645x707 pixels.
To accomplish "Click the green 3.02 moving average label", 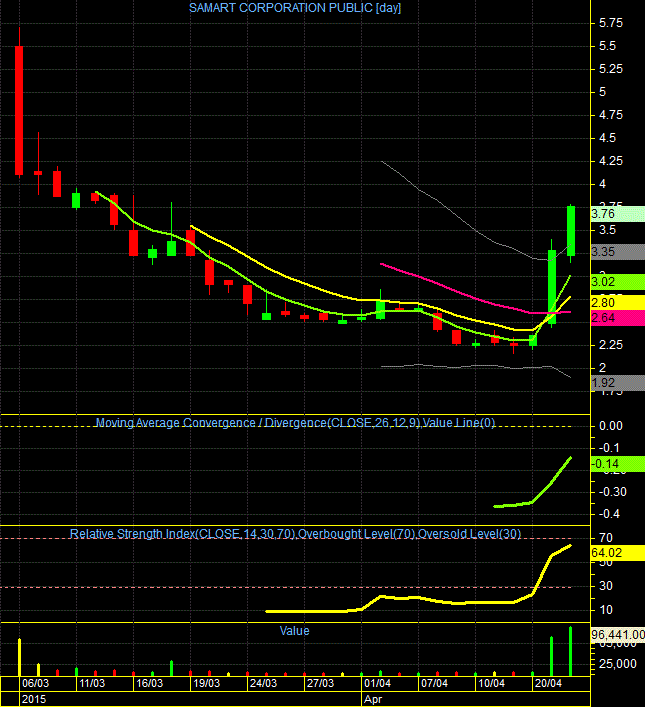I will click(x=617, y=282).
